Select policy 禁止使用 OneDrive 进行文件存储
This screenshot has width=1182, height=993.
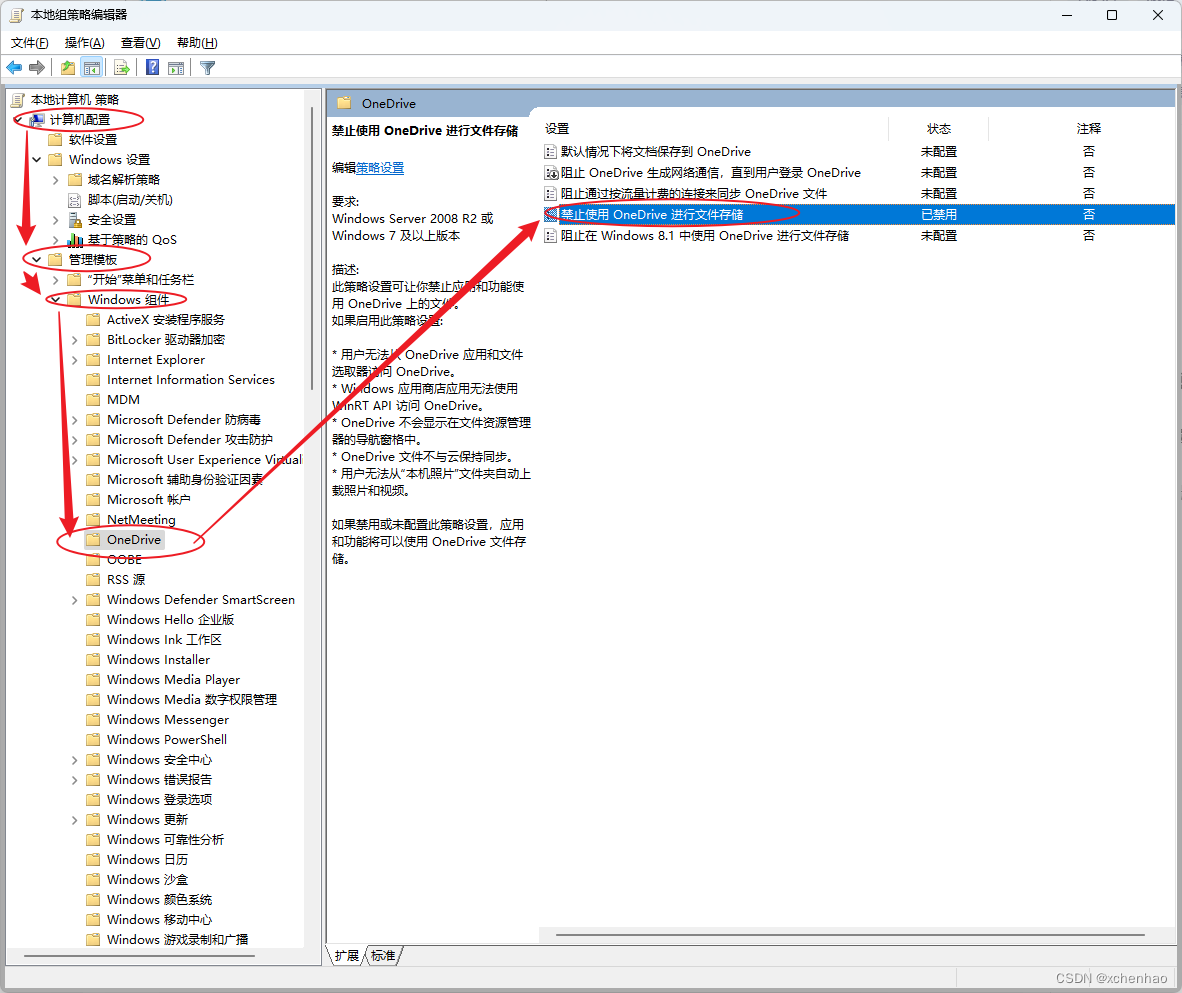coord(858,215)
